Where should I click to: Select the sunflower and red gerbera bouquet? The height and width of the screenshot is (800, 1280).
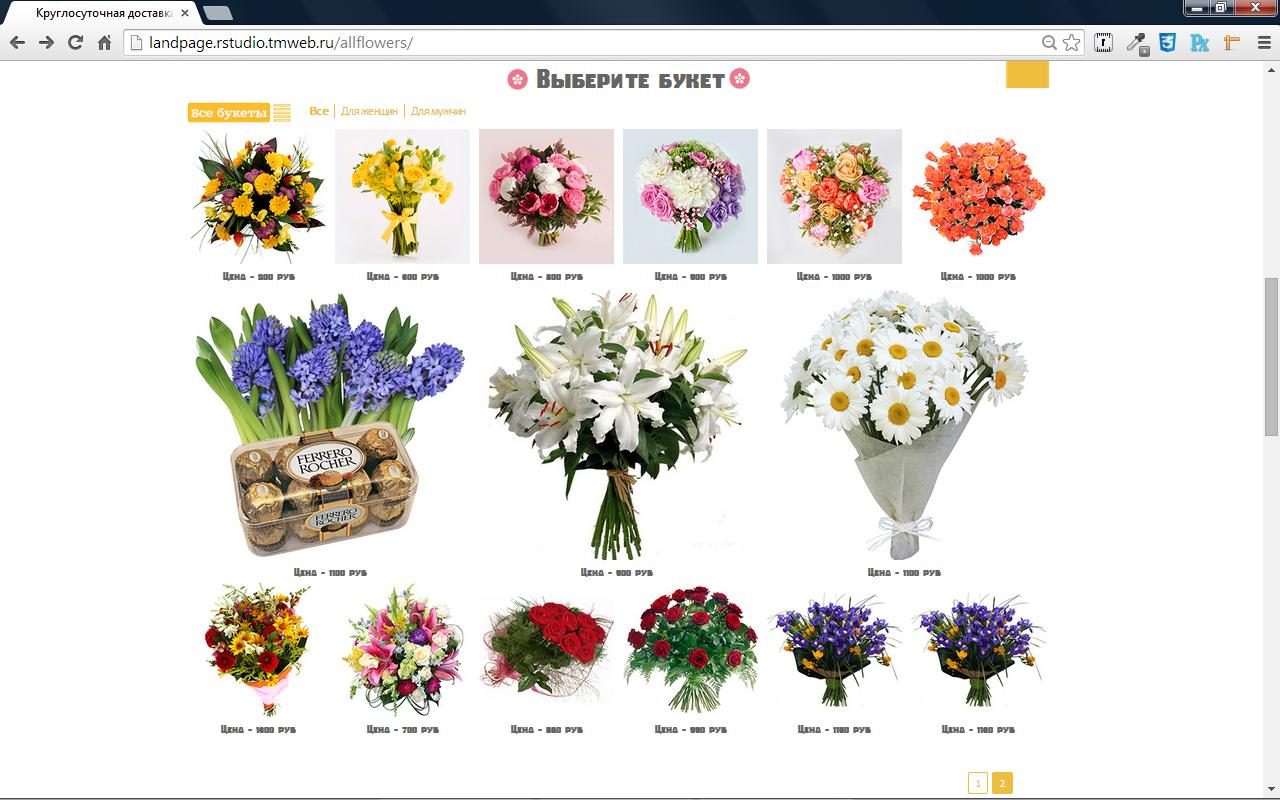[x=258, y=650]
